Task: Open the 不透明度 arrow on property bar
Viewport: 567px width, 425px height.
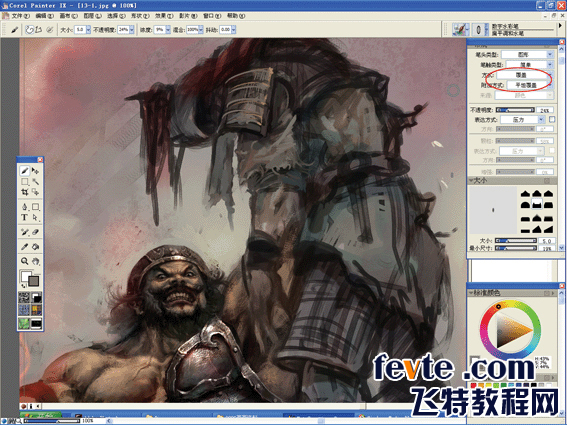Action: [132, 30]
